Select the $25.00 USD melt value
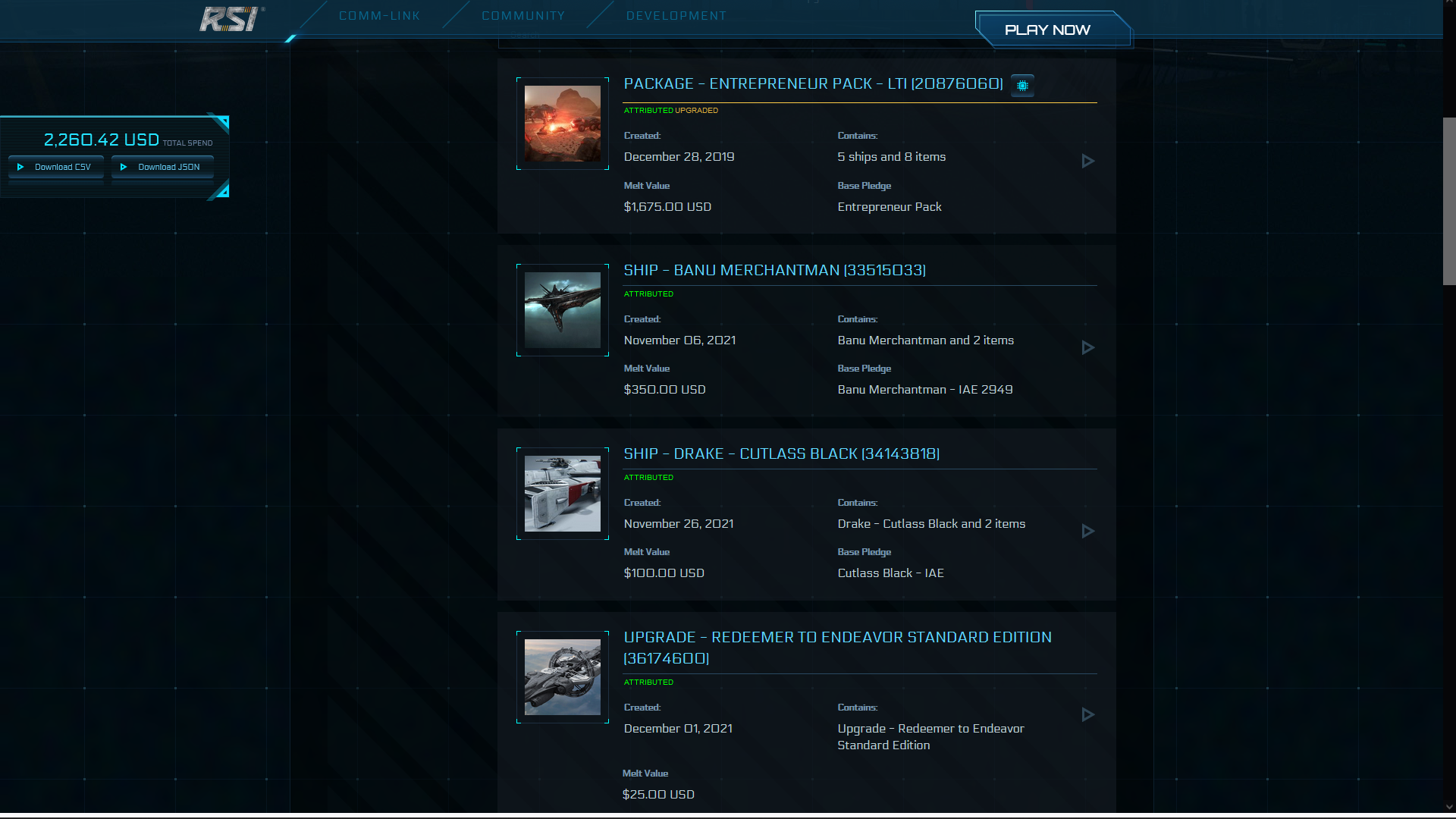 click(x=658, y=795)
